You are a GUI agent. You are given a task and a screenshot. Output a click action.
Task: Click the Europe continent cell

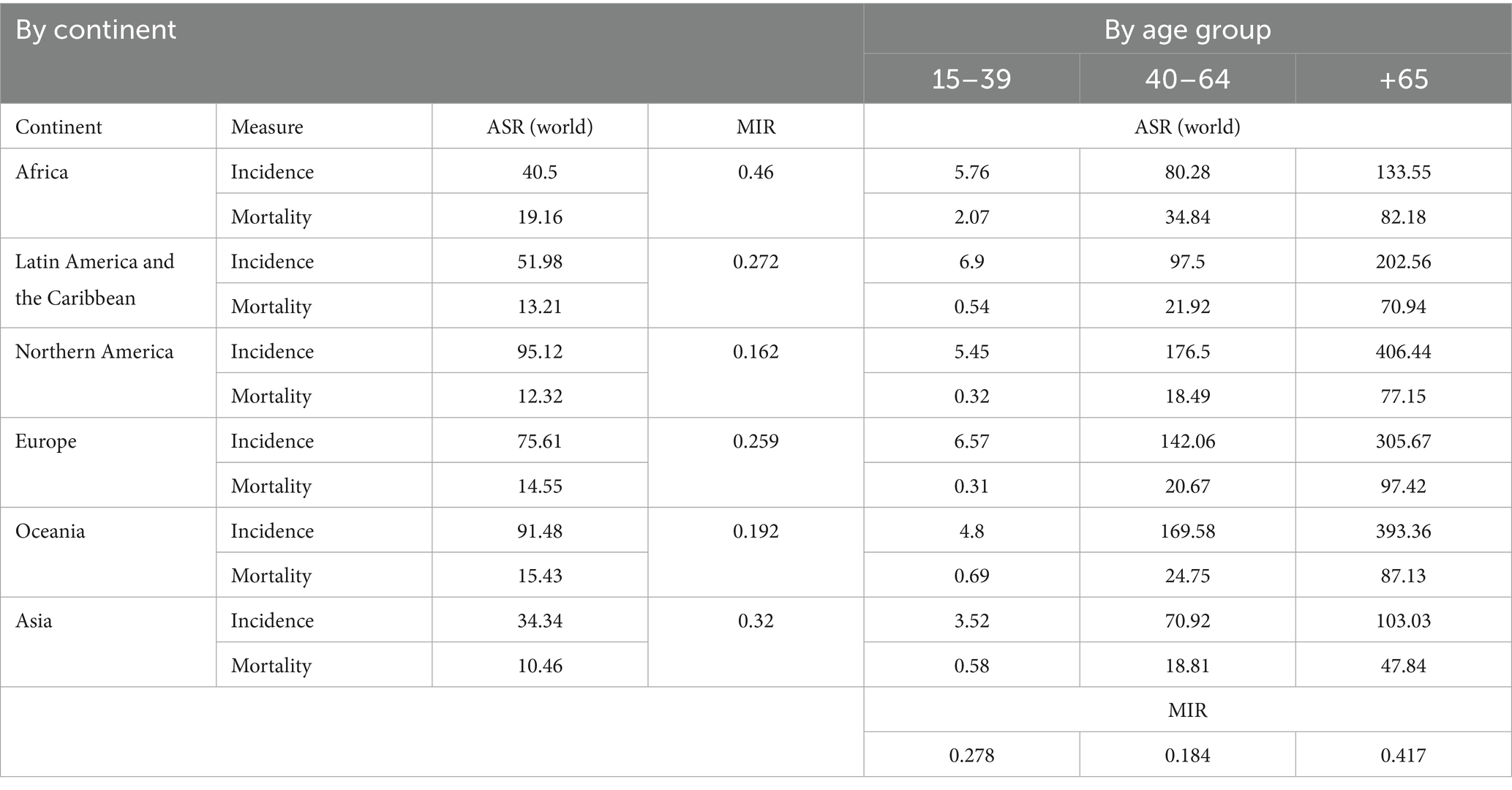[x=46, y=442]
